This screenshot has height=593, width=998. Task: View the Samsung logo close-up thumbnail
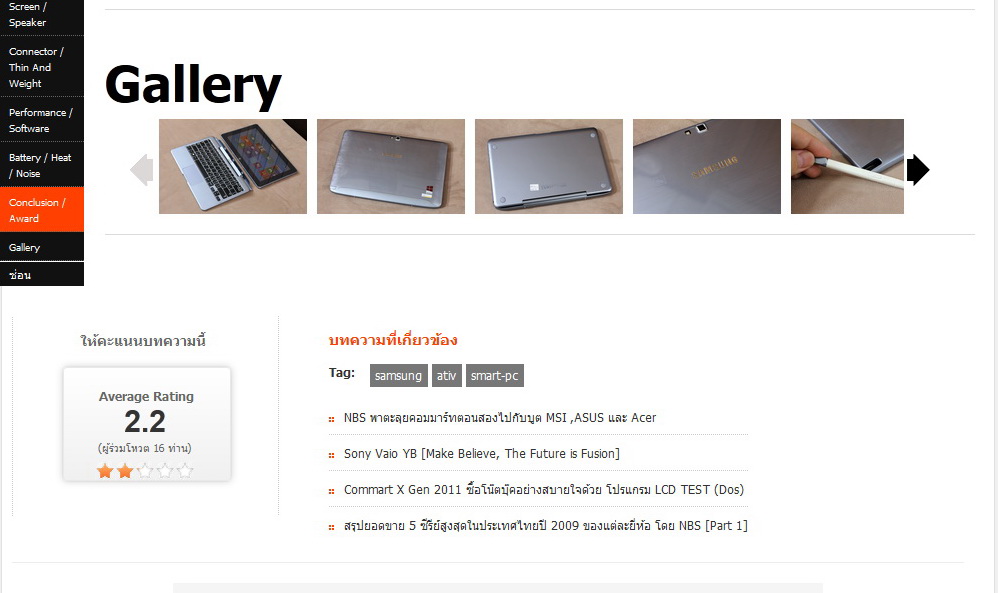706,166
